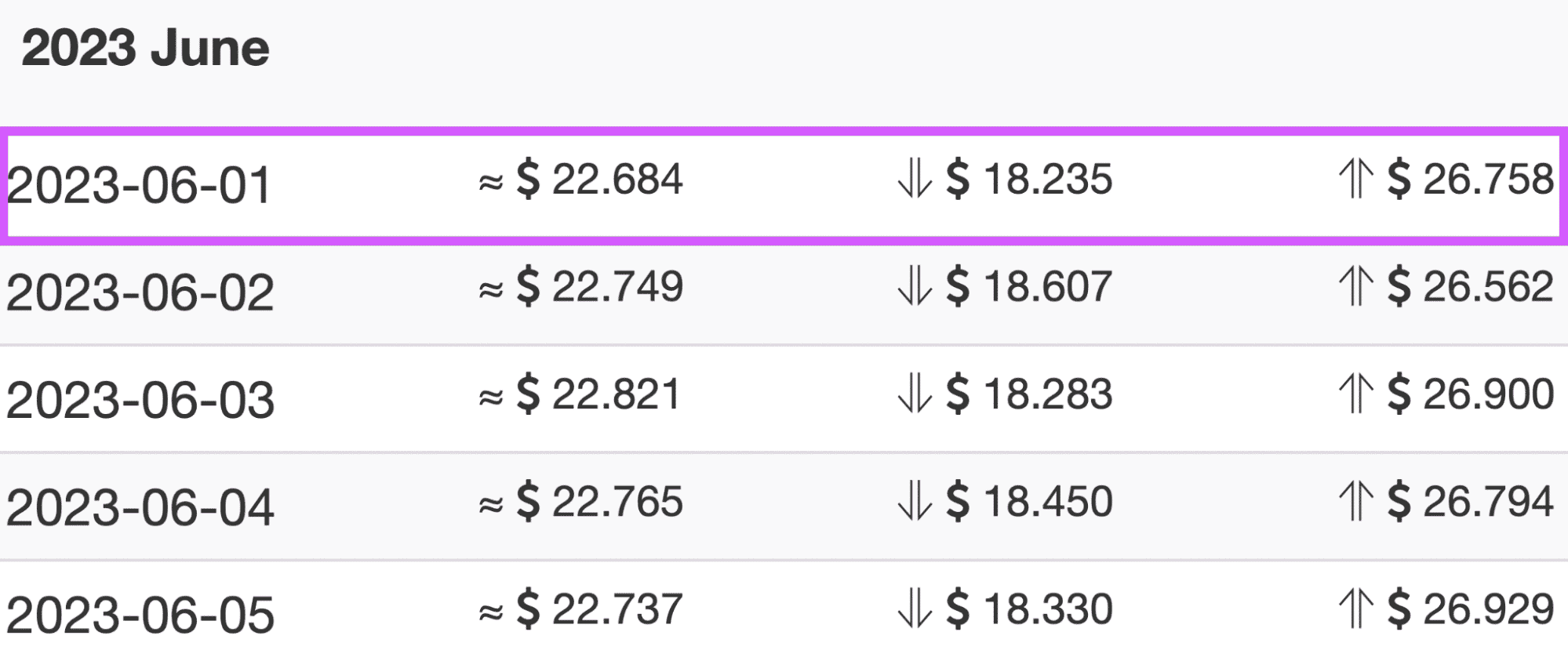
Task: Select the 2023-06-04 date entry
Action: pyautogui.click(x=140, y=507)
